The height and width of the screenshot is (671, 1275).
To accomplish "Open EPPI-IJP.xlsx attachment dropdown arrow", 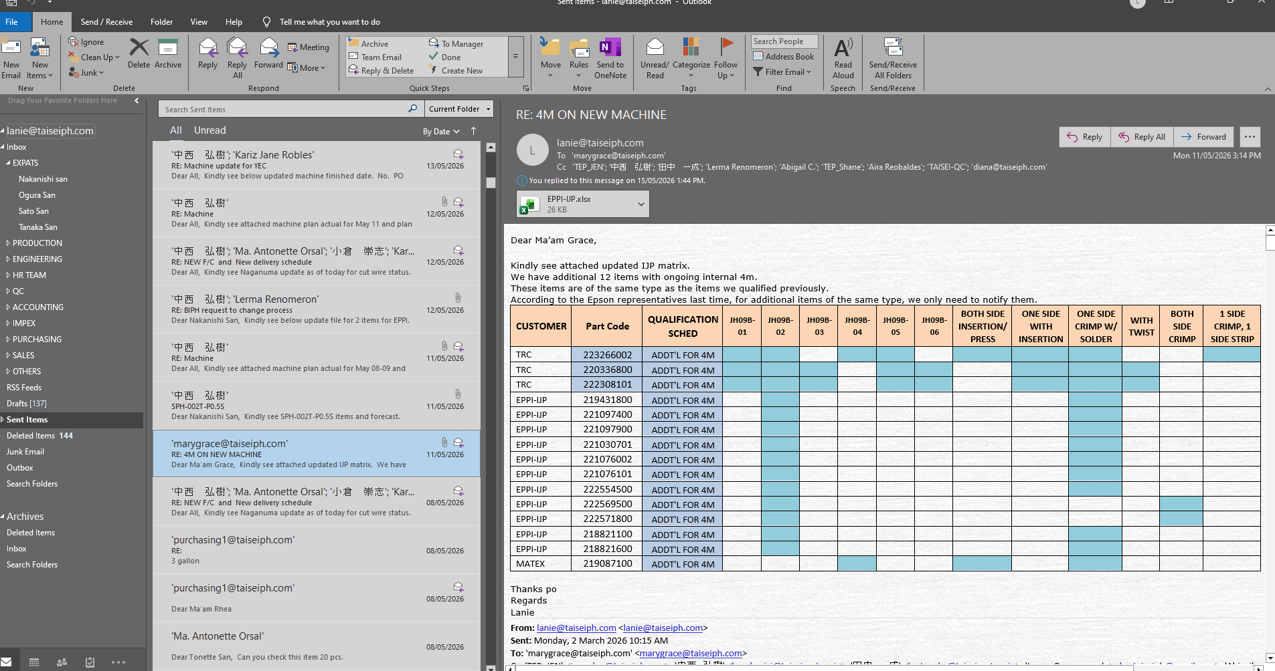I will pyautogui.click(x=641, y=204).
